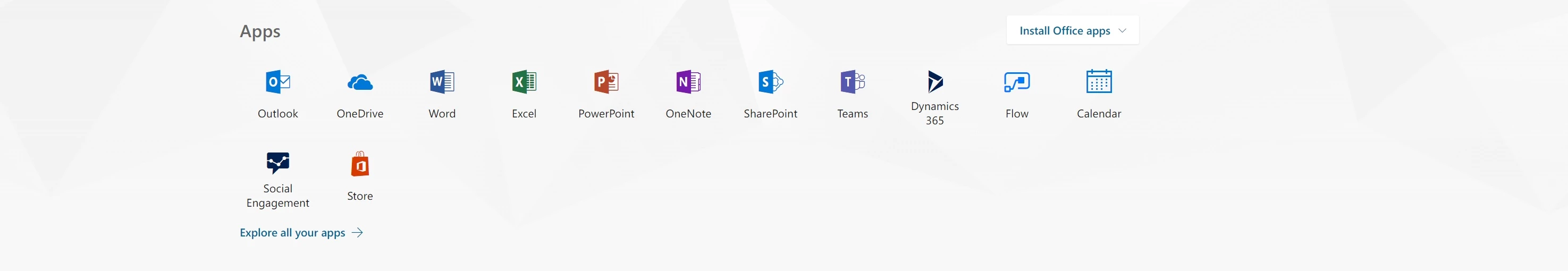Image resolution: width=1568 pixels, height=271 pixels.
Task: Open the Flow app icon
Action: click(x=1017, y=82)
